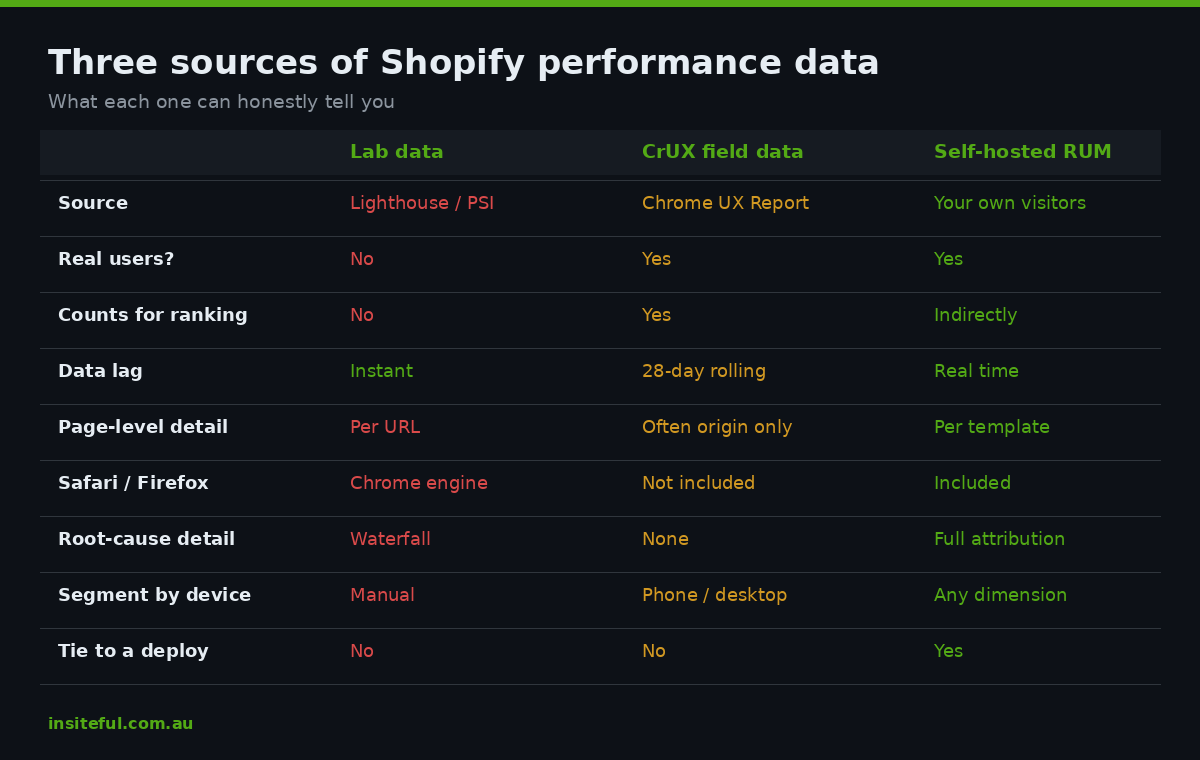Select the 'Full attribution' cell

click(x=999, y=540)
